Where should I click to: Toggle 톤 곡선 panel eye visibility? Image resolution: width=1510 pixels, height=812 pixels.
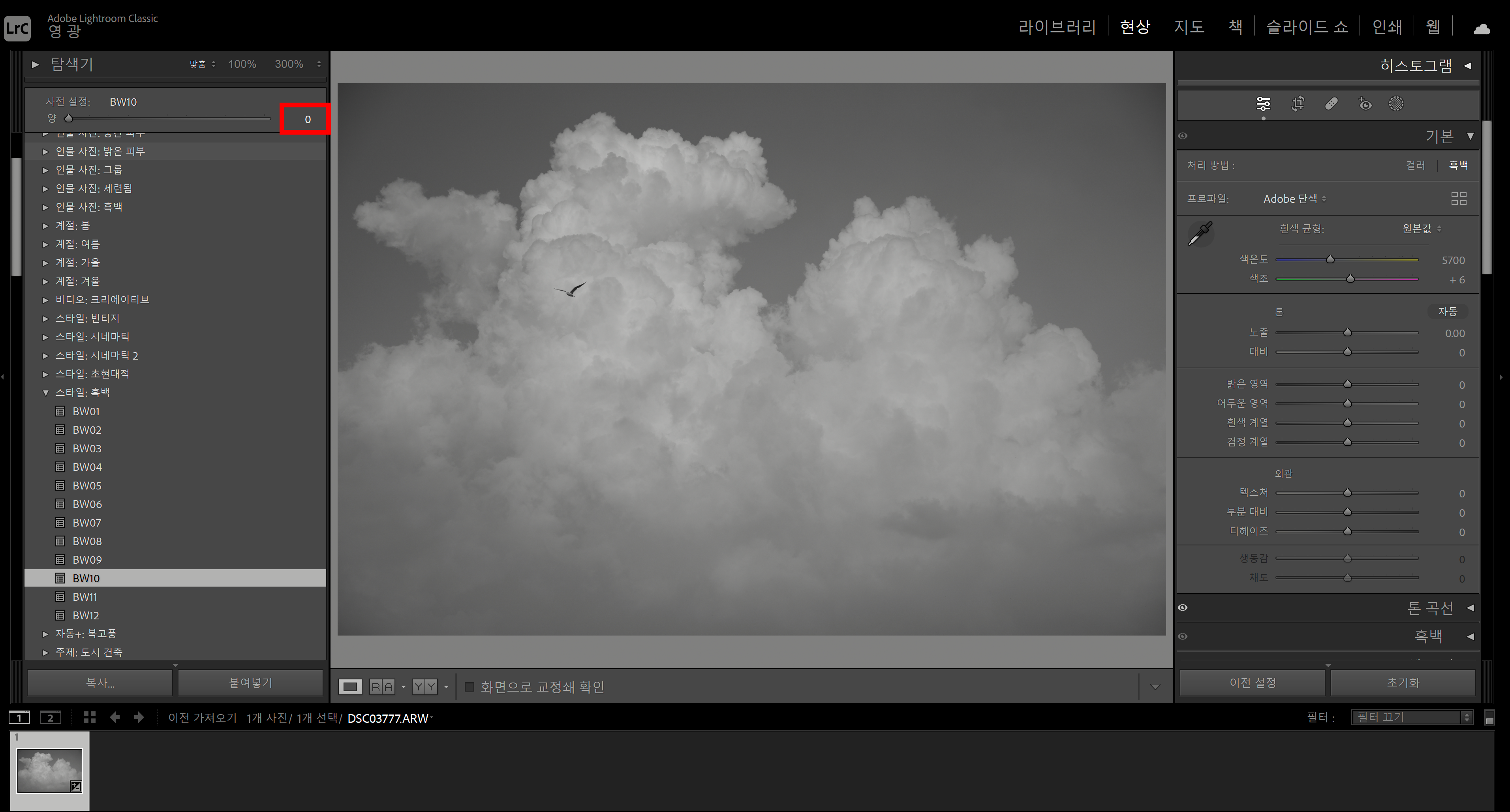(x=1183, y=608)
